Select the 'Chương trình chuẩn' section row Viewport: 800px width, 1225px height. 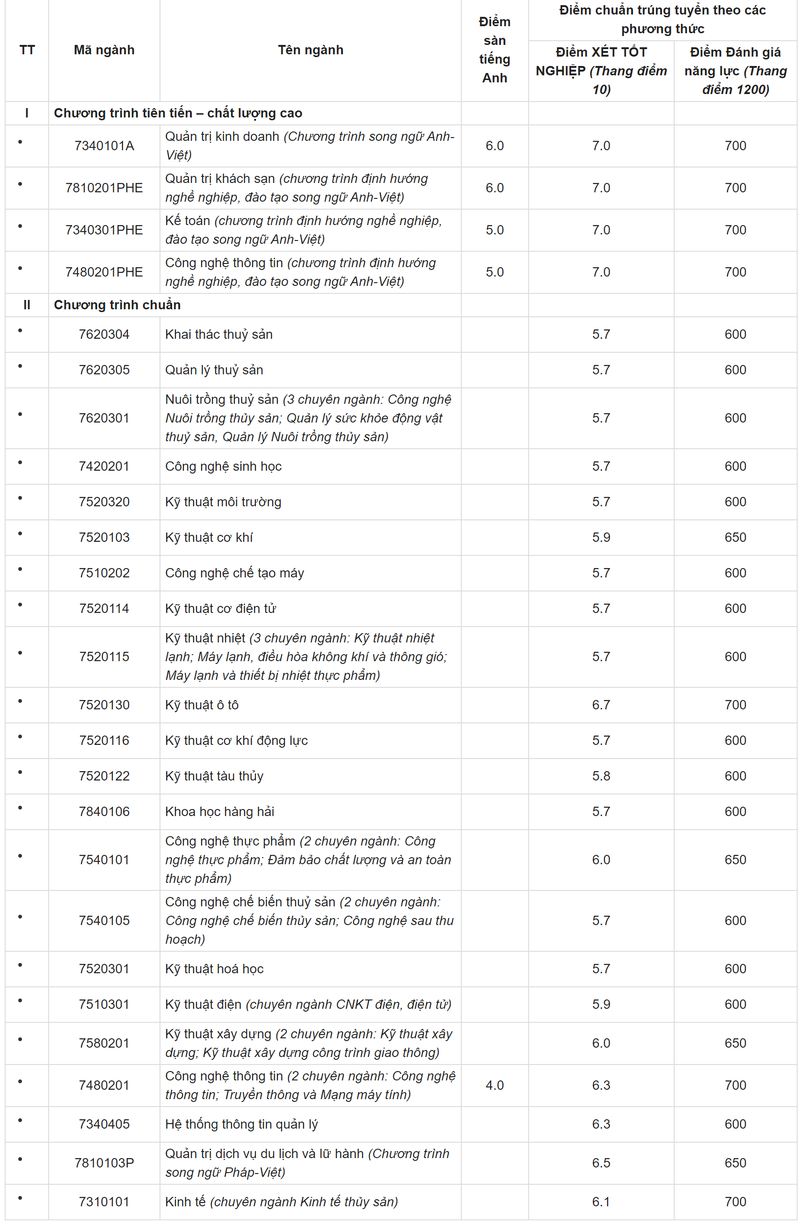pyautogui.click(x=117, y=304)
